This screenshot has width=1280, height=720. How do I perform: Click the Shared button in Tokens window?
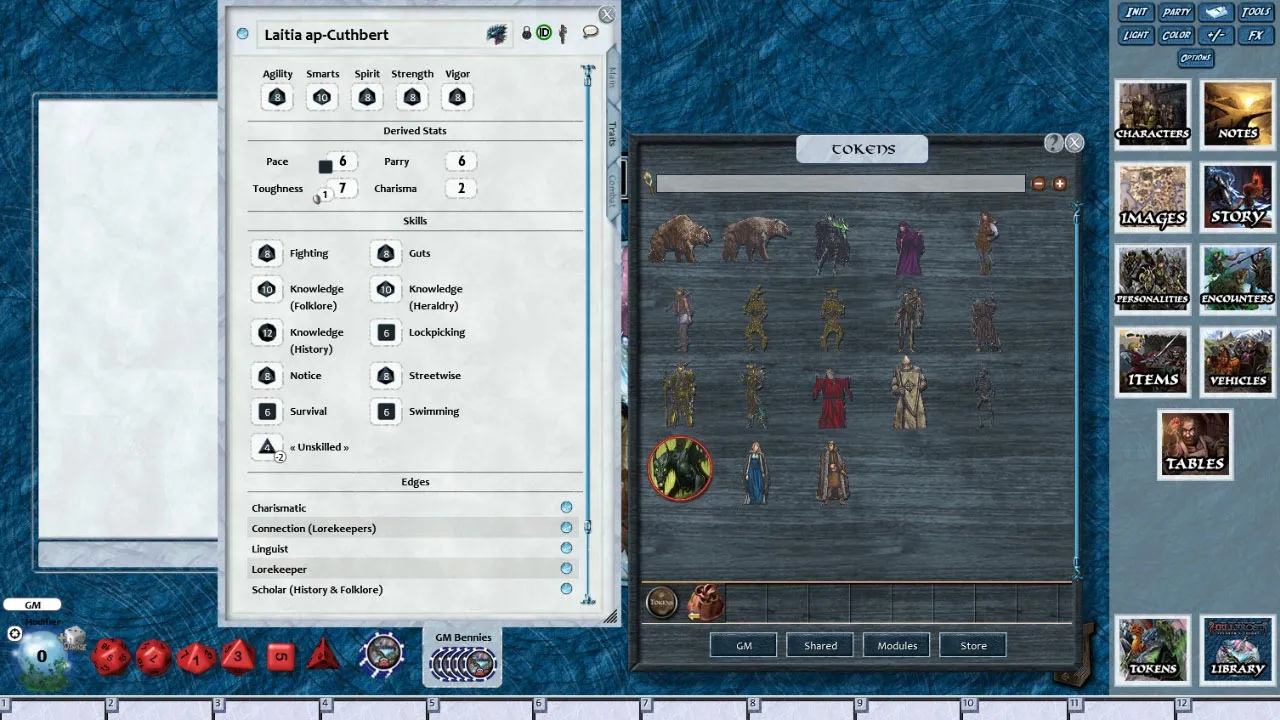(x=820, y=645)
